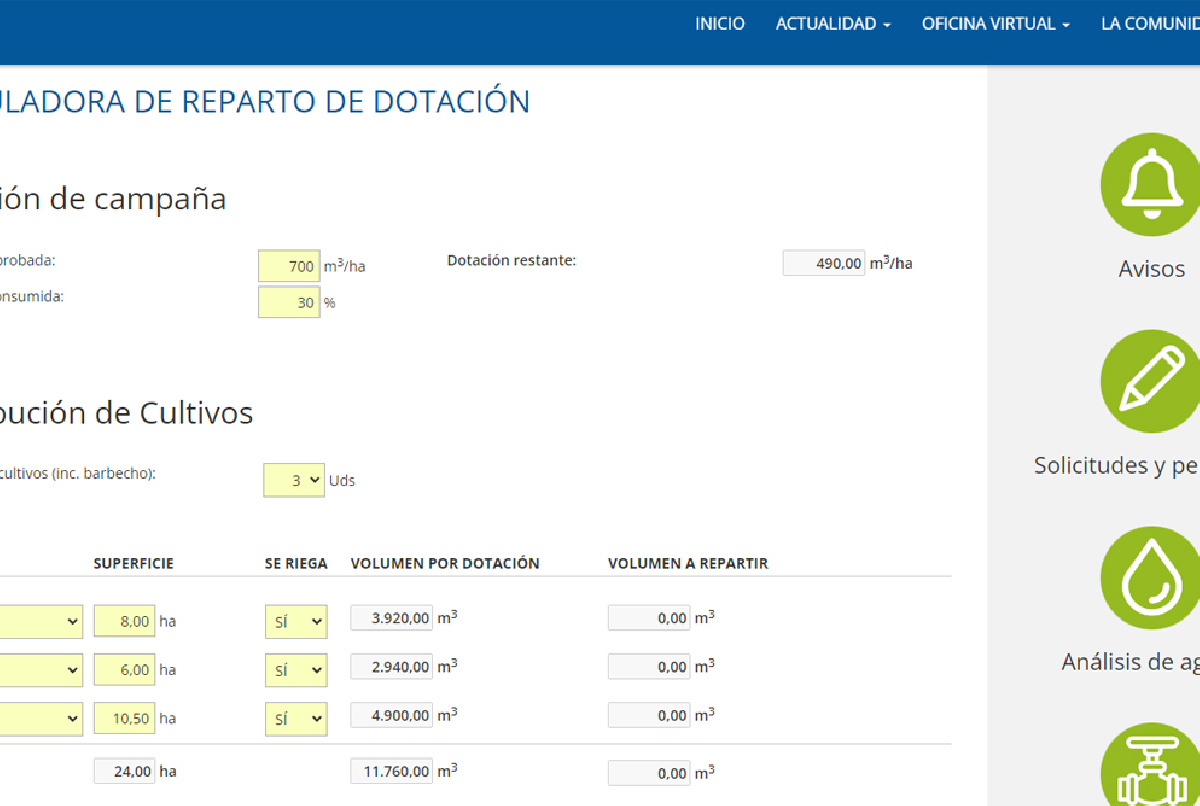The height and width of the screenshot is (806, 1200).
Task: Open the first crop selection dropdown
Action: click(40, 621)
